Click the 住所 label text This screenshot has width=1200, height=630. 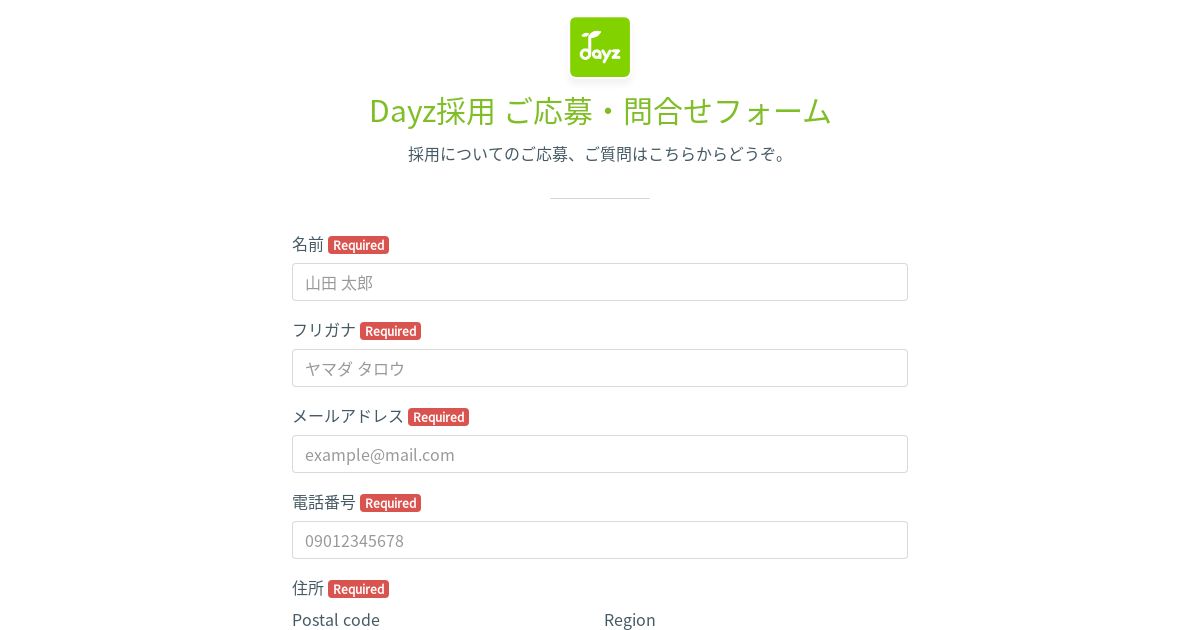pyautogui.click(x=308, y=588)
